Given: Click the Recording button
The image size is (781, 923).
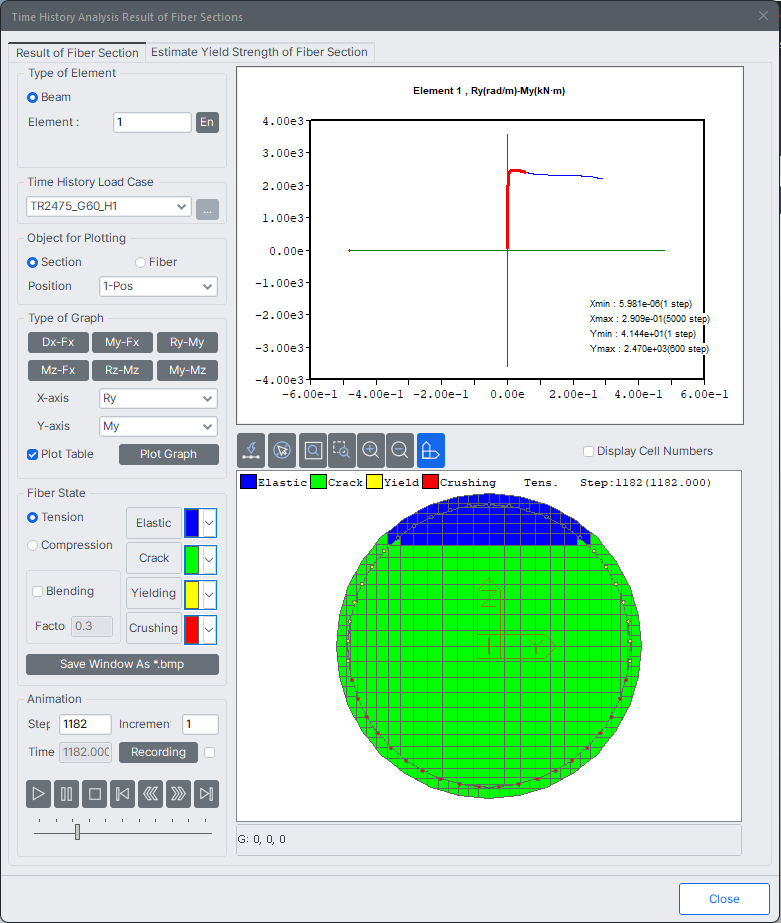Looking at the screenshot, I should tap(158, 752).
